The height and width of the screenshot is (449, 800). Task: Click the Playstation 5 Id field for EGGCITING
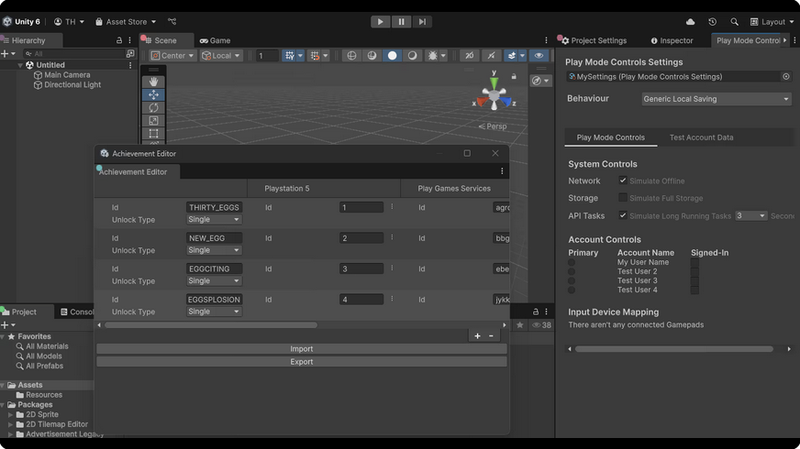click(x=361, y=269)
